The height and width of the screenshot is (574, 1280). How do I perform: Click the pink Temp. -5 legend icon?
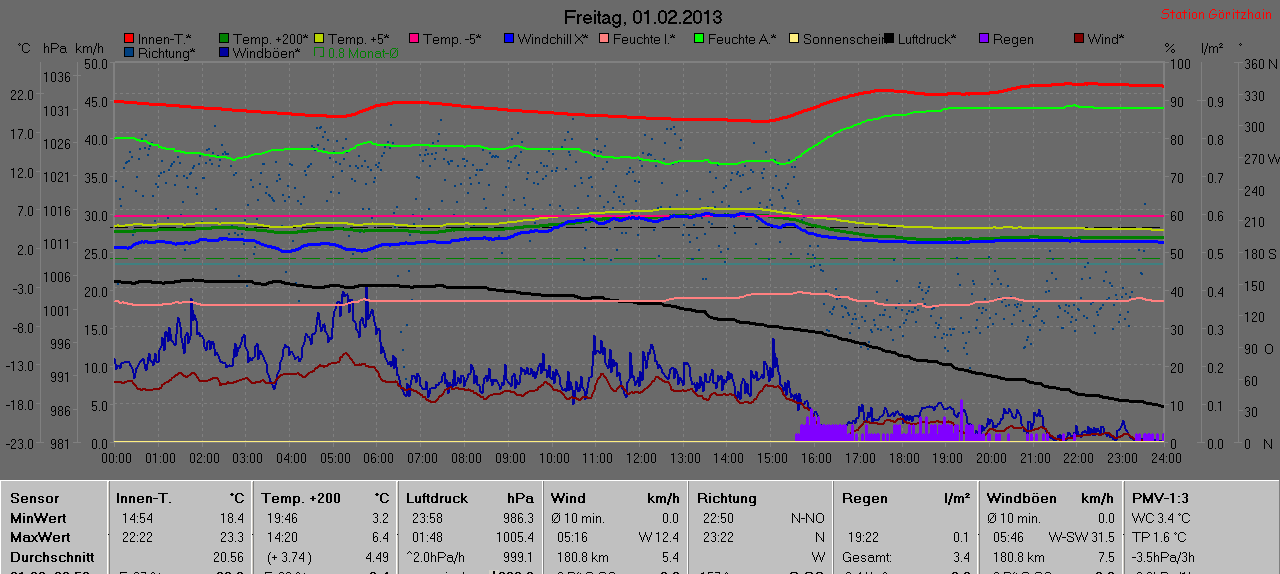(x=414, y=39)
